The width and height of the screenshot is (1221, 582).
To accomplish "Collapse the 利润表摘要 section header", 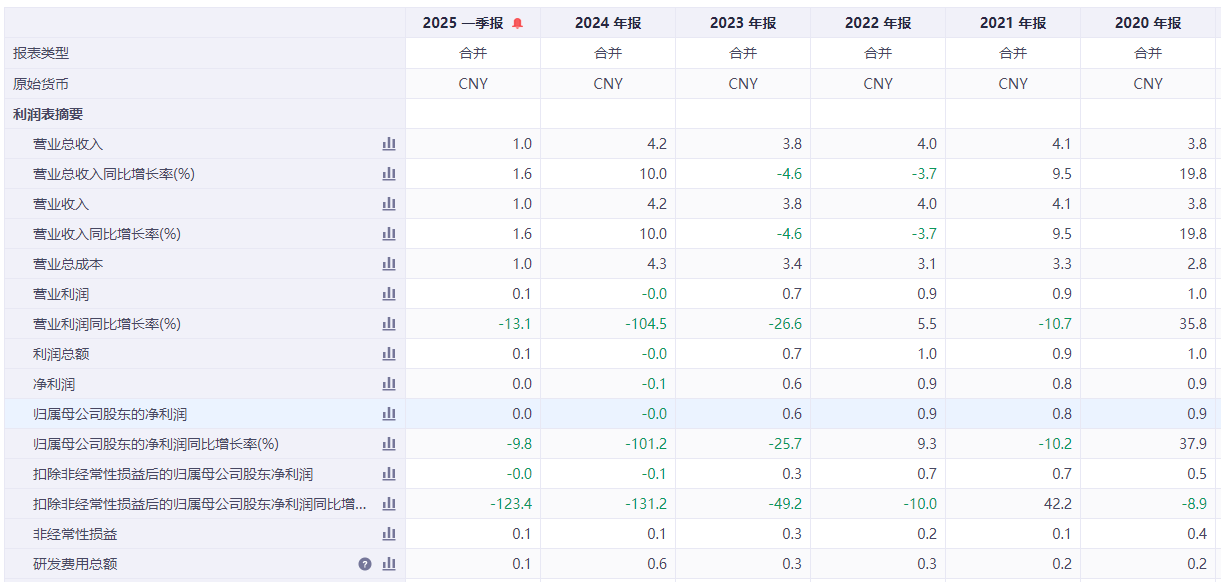I will [x=48, y=114].
